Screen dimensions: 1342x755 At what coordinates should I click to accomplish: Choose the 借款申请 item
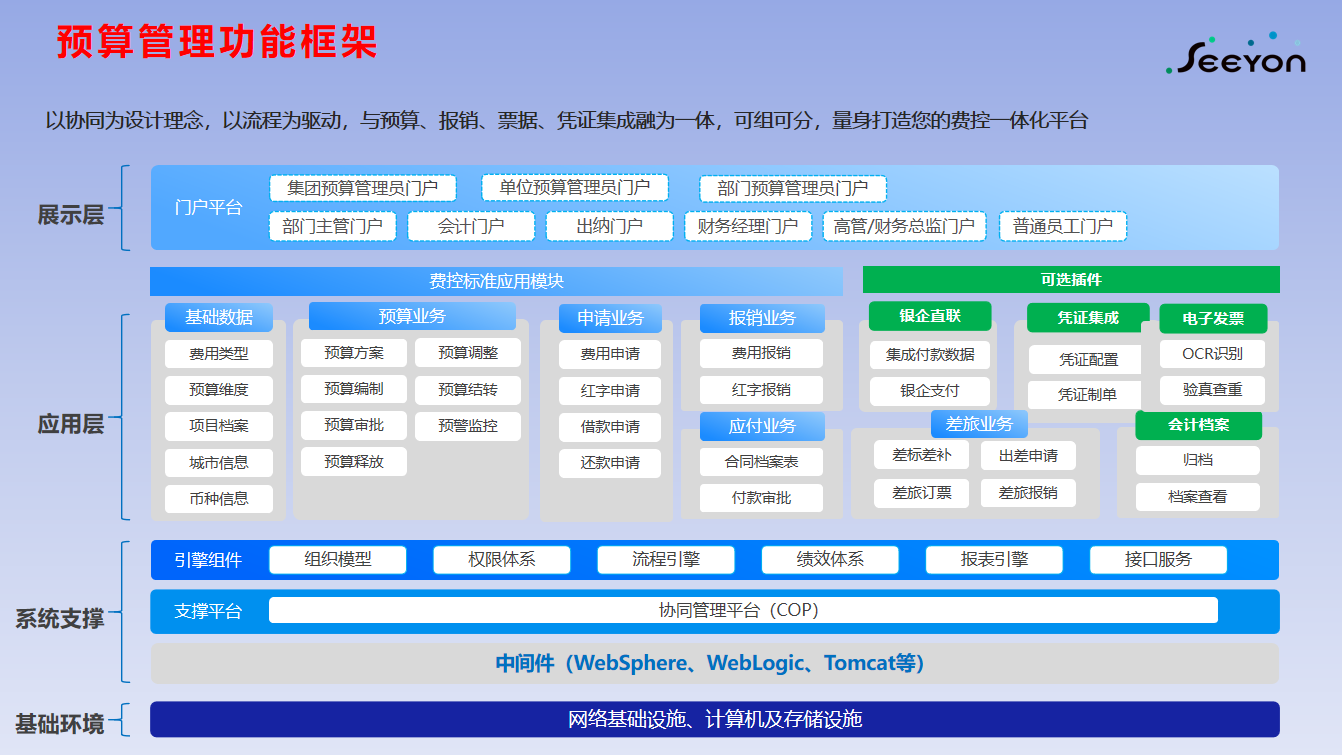(x=610, y=427)
